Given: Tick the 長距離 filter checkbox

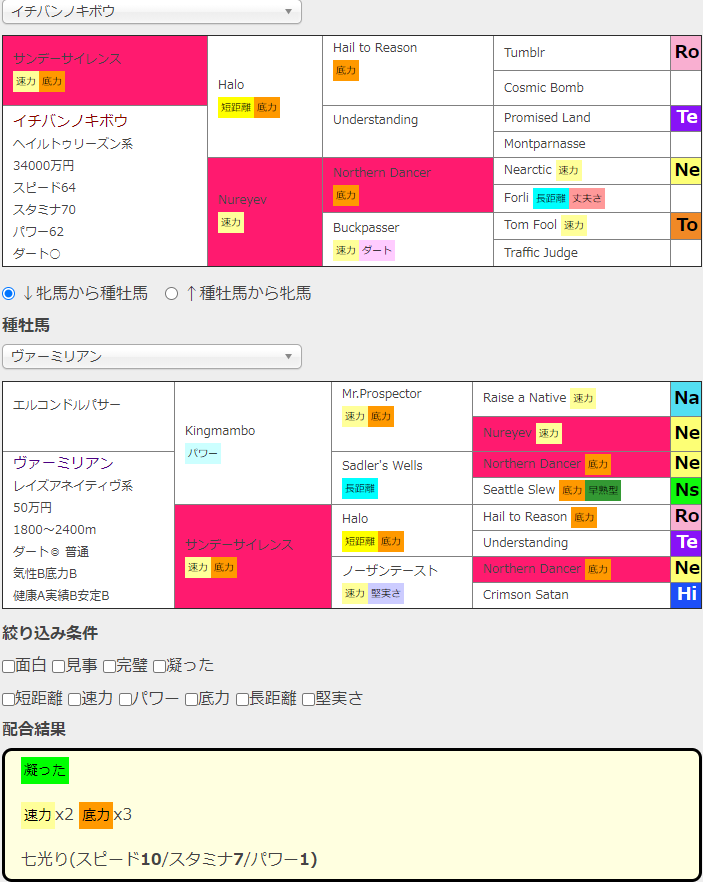Looking at the screenshot, I should point(242,699).
